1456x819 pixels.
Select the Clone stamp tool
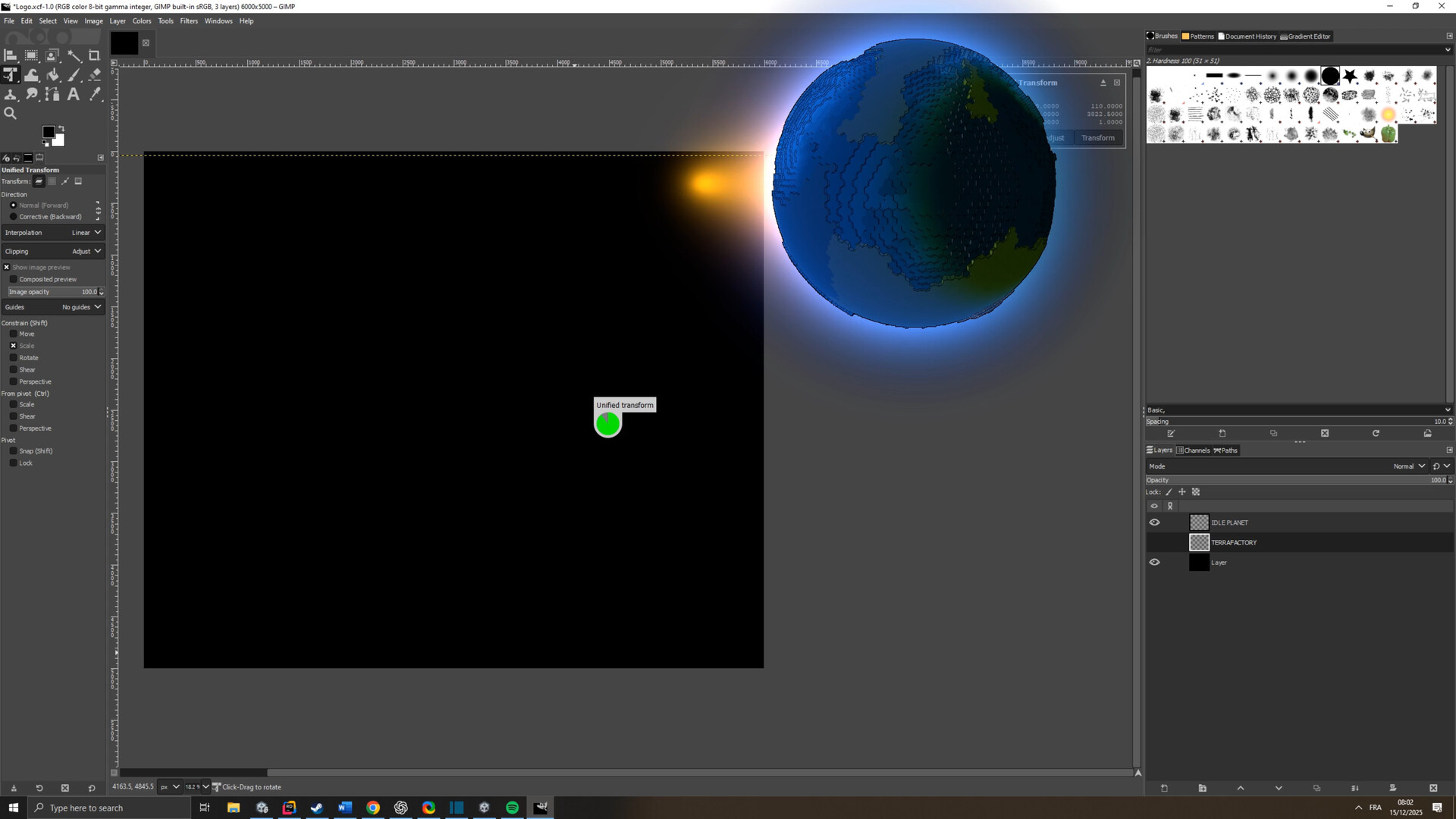(10, 94)
